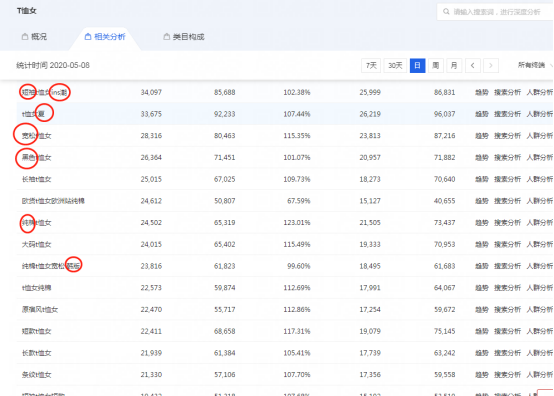Open 趋势 for the 34,097 row
554x396 pixels.
[482, 93]
